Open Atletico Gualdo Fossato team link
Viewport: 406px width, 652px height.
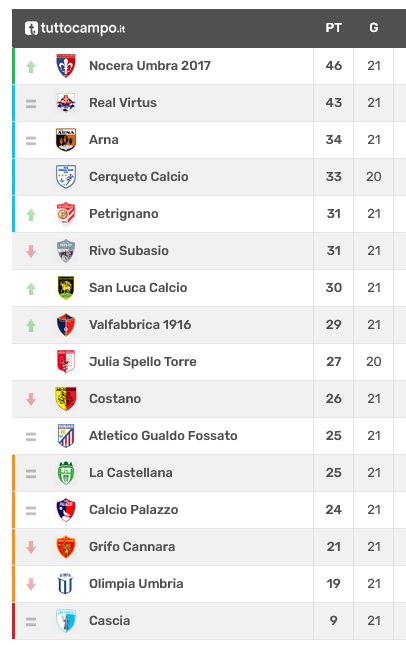[x=163, y=436]
